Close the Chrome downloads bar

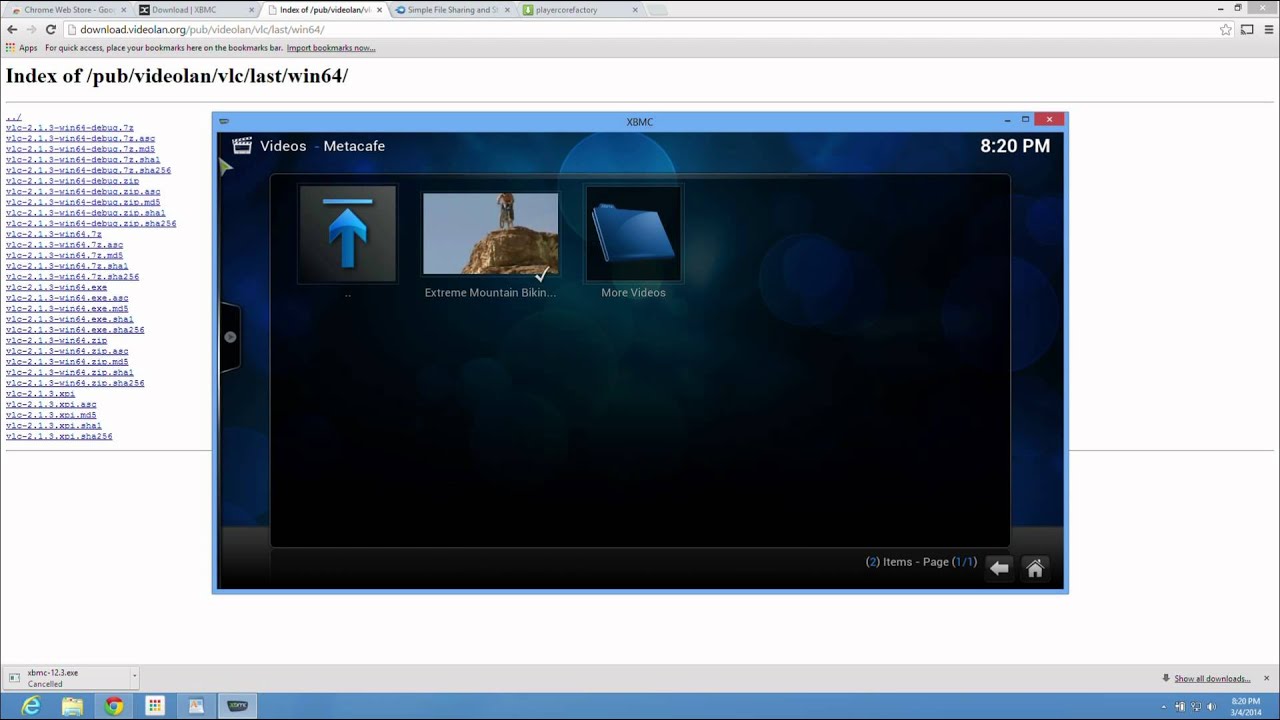[x=1266, y=678]
